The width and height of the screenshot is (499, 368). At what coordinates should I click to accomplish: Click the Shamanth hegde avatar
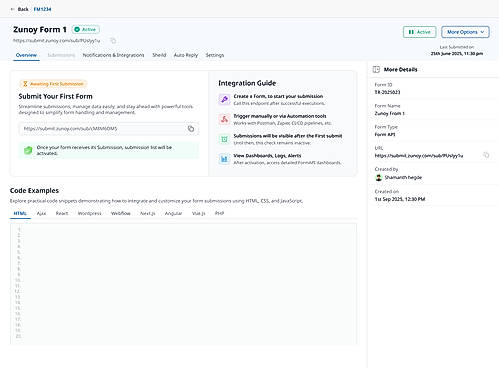point(378,177)
